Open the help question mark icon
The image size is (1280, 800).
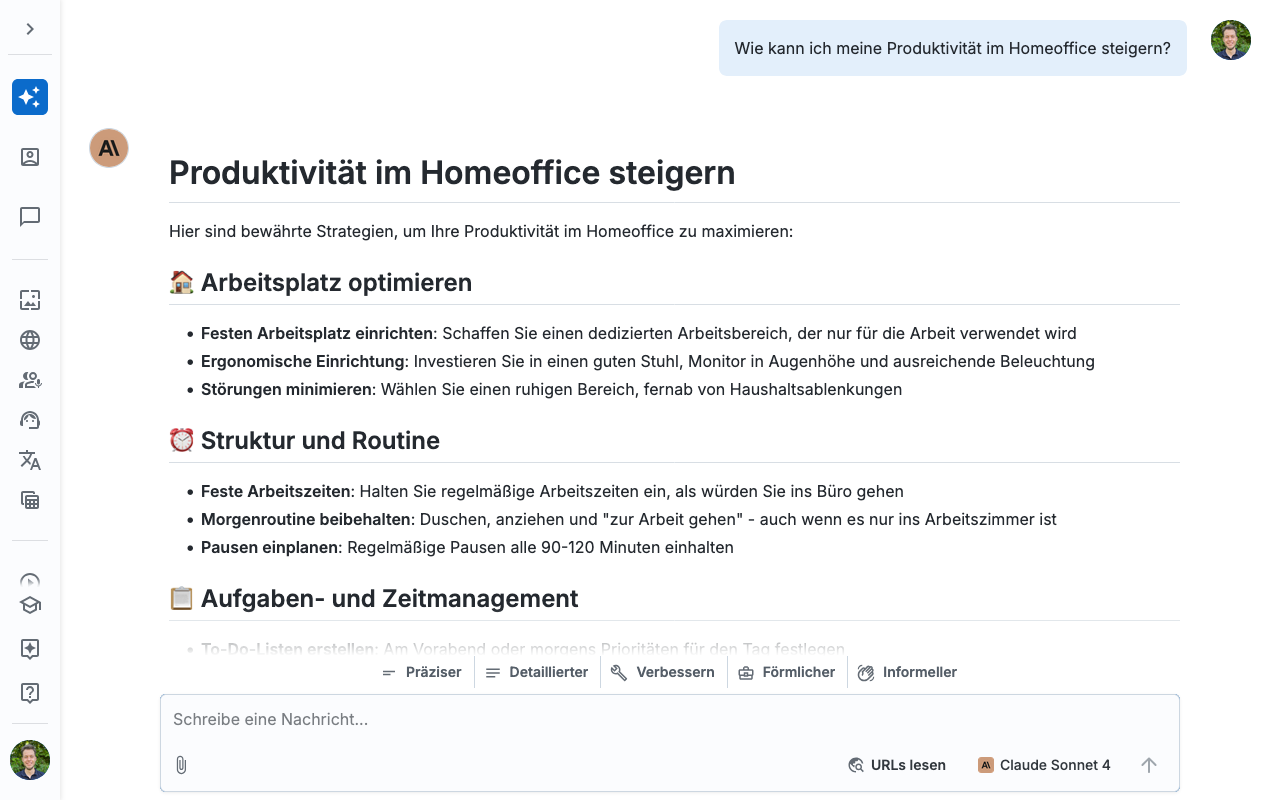(x=30, y=692)
